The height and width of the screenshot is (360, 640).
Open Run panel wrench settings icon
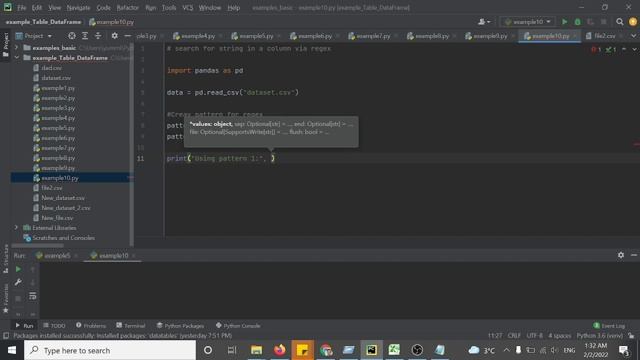tap(18, 282)
